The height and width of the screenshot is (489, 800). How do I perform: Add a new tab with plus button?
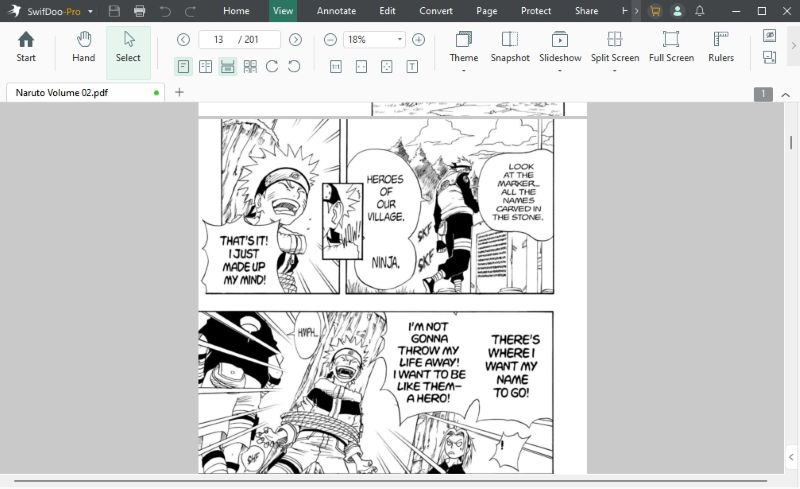(x=180, y=92)
